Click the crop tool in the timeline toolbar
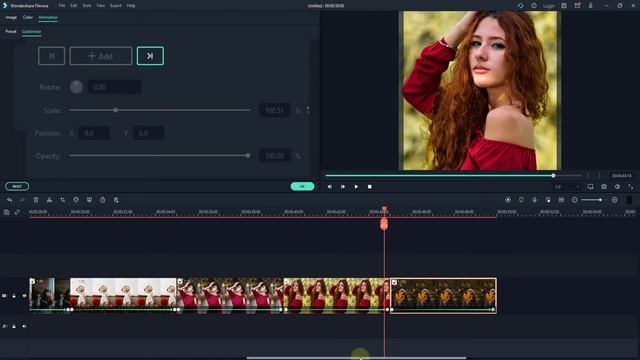Screen dimensions: 640x360 tap(62, 200)
